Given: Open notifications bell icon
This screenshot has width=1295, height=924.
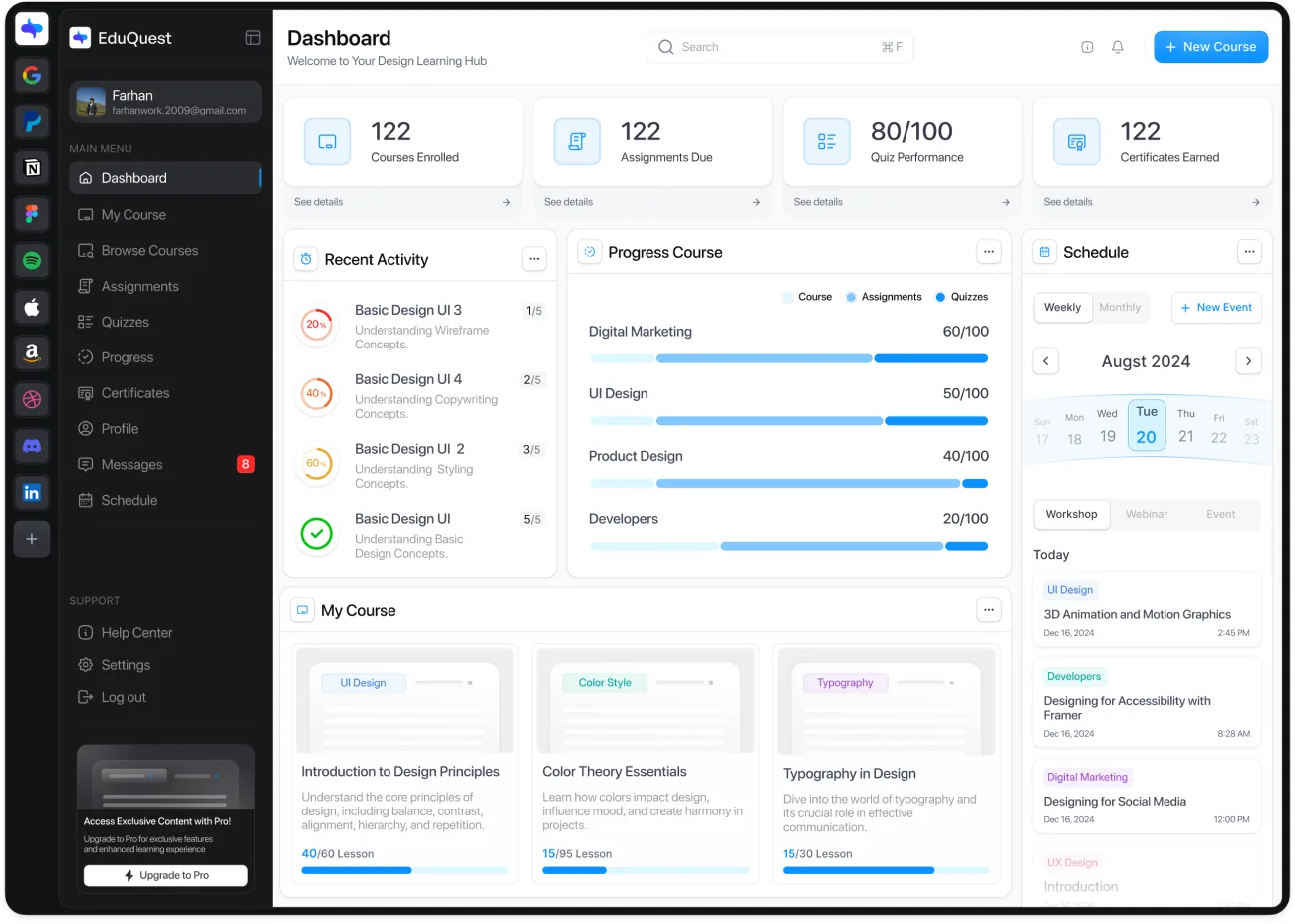Looking at the screenshot, I should [1118, 47].
